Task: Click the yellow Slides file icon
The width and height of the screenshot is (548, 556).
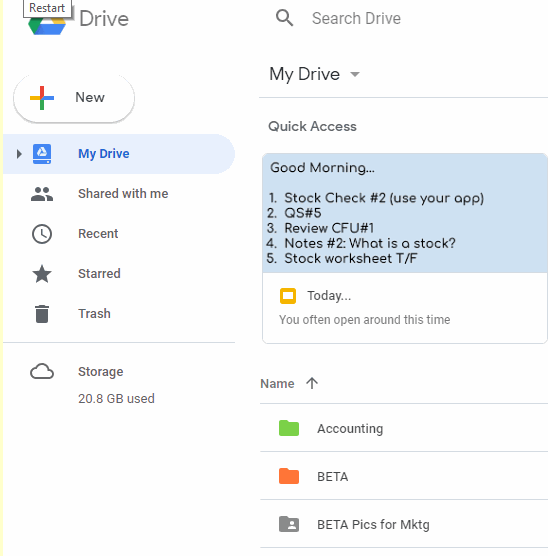Action: pos(288,296)
